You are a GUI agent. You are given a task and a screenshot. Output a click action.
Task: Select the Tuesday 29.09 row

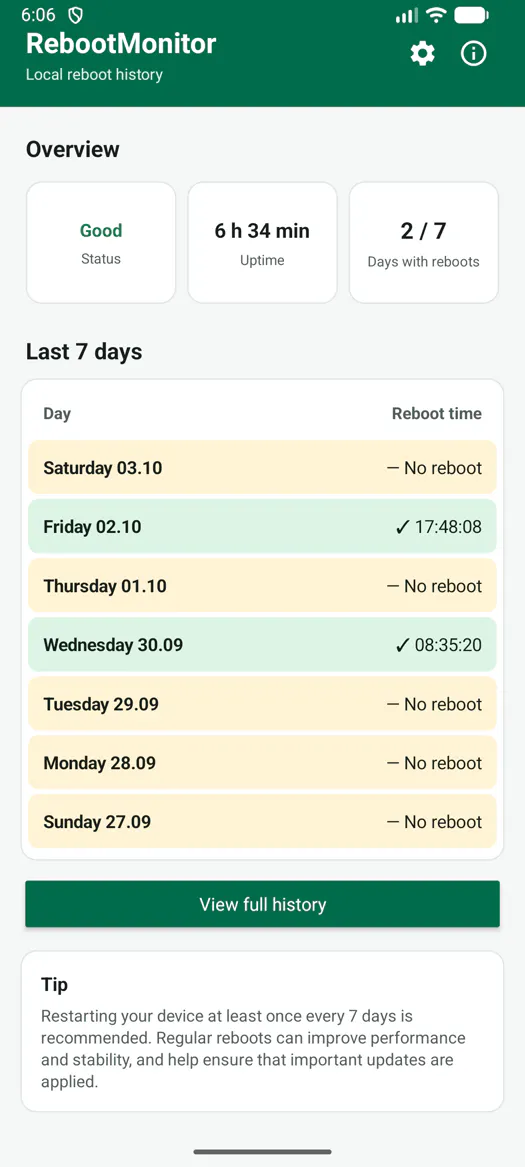[262, 704]
